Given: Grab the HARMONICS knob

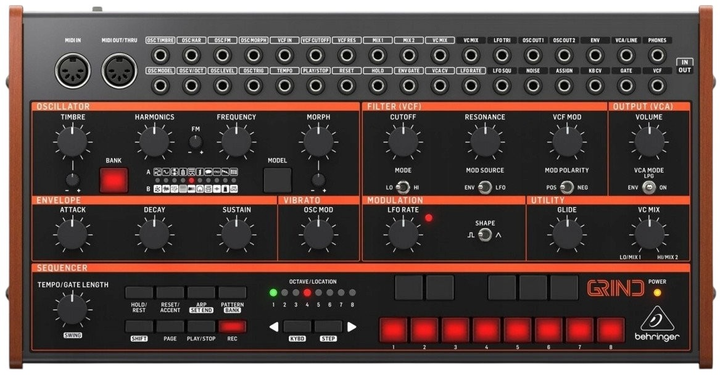Looking at the screenshot, I should (154, 141).
